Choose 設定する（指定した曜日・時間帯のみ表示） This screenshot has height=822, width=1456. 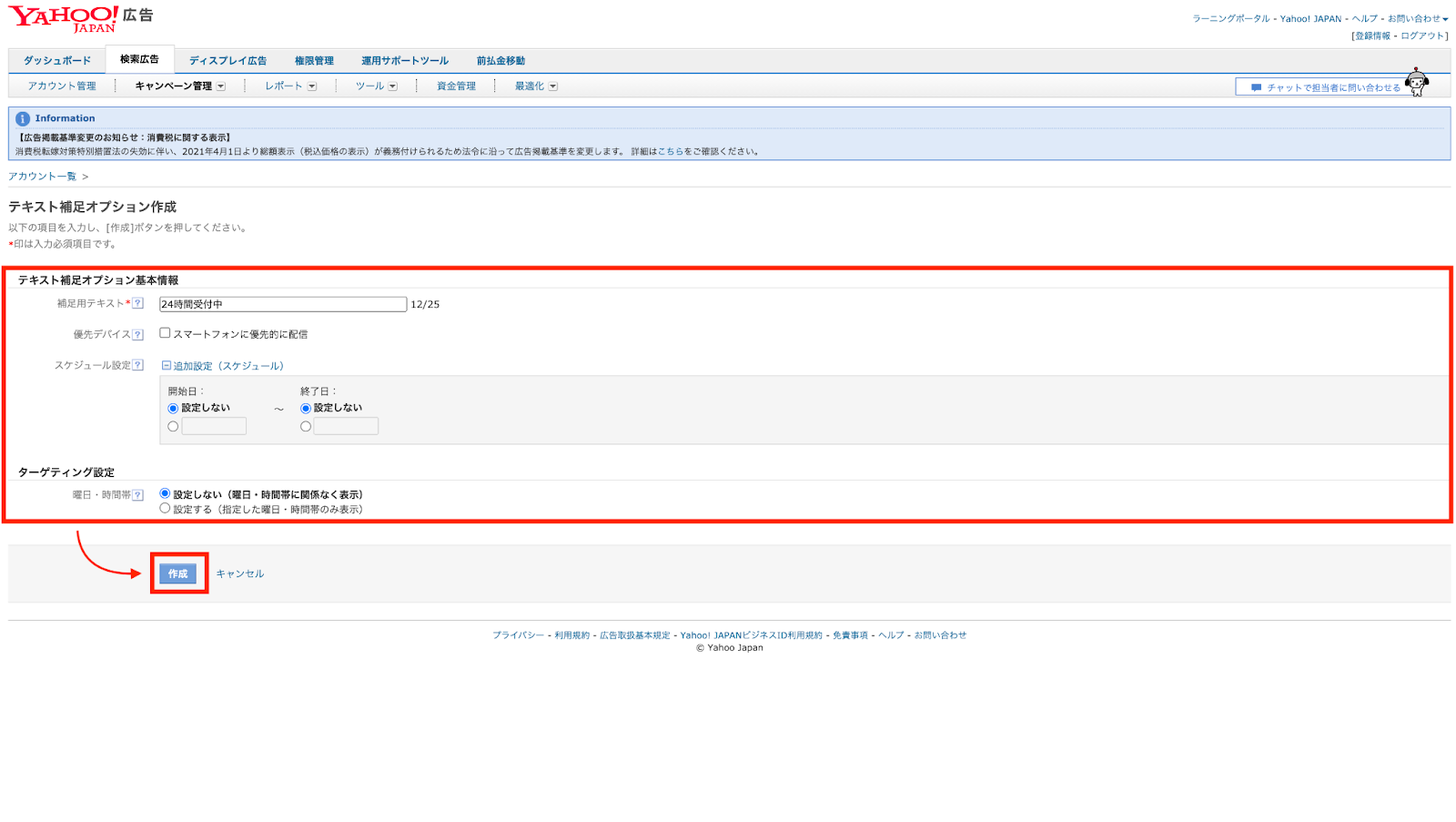(165, 509)
